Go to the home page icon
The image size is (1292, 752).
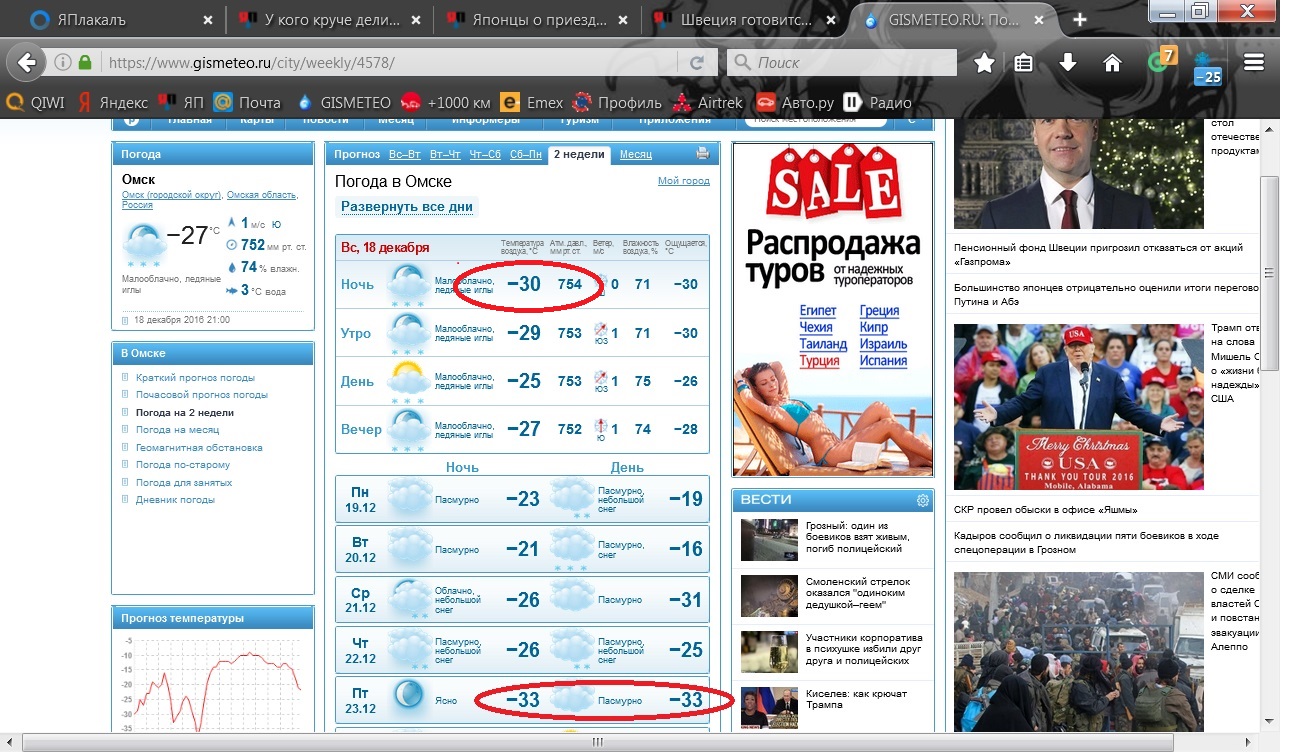click(x=1111, y=62)
